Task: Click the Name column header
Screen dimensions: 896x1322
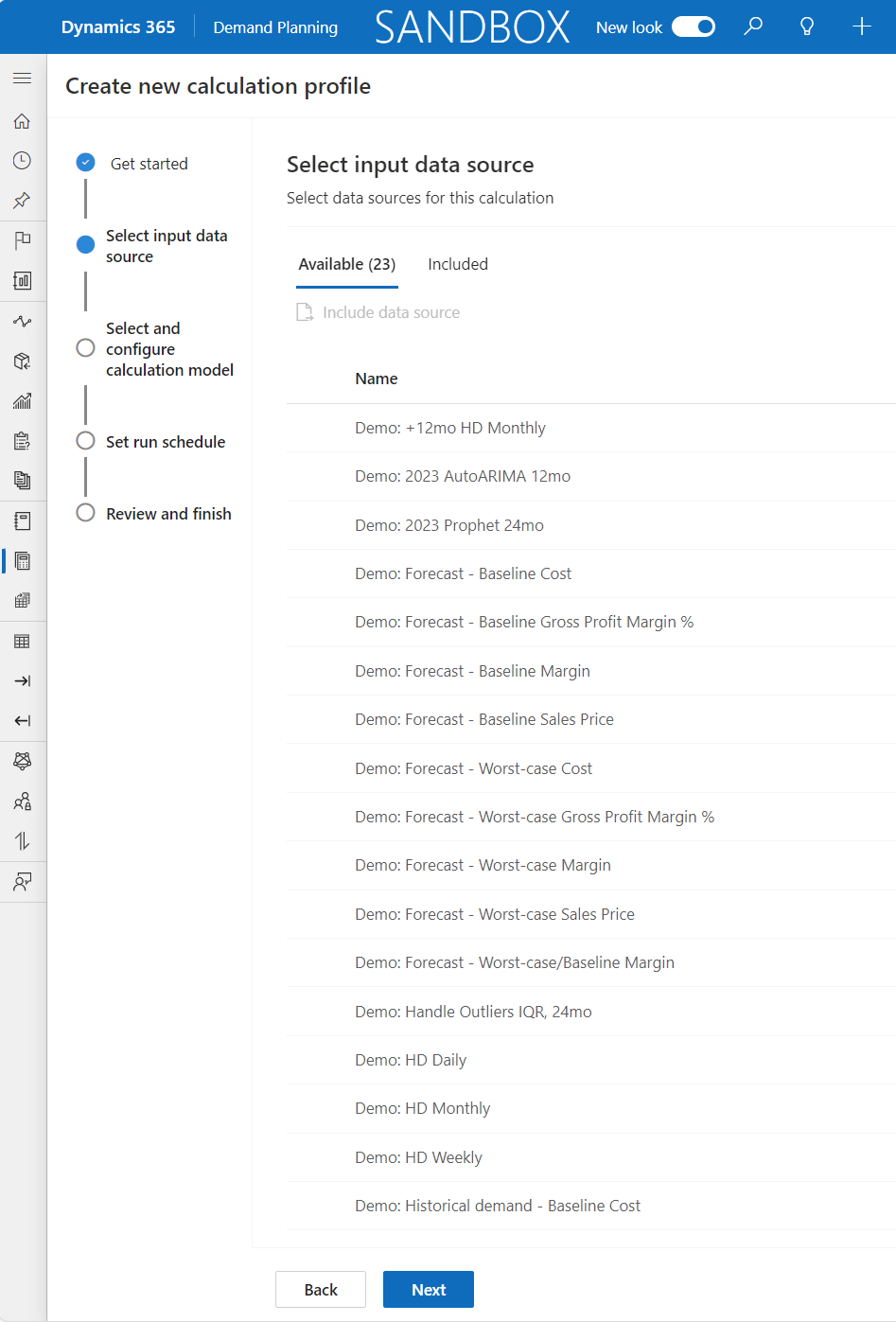Action: (x=377, y=379)
